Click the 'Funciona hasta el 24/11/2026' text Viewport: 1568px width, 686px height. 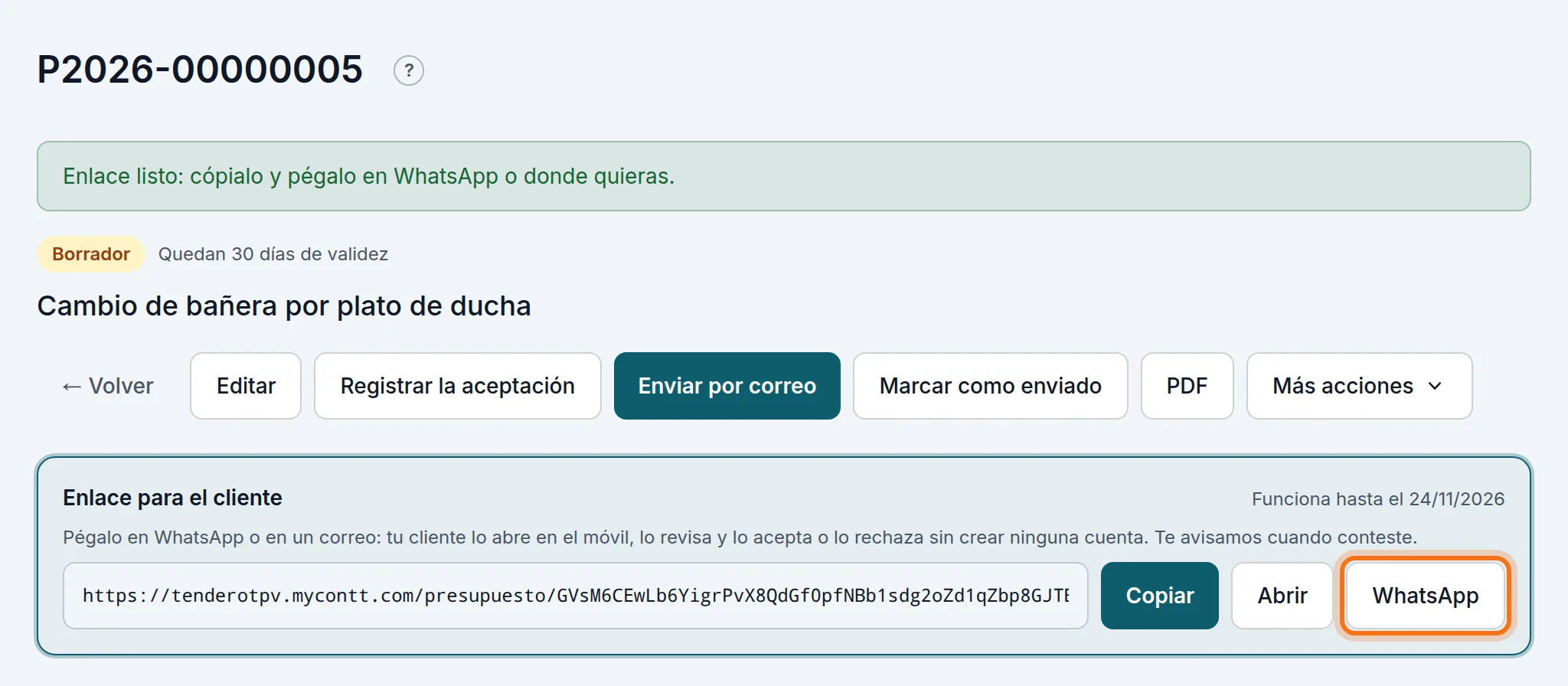pyautogui.click(x=1378, y=499)
